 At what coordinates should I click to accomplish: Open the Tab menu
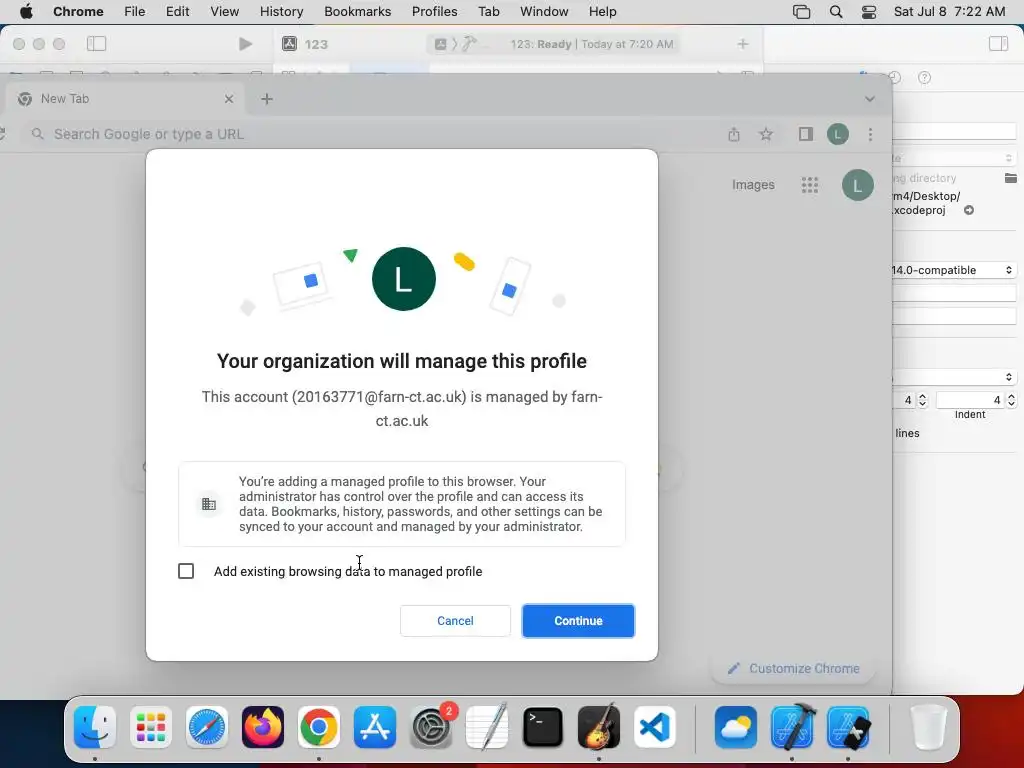(488, 11)
